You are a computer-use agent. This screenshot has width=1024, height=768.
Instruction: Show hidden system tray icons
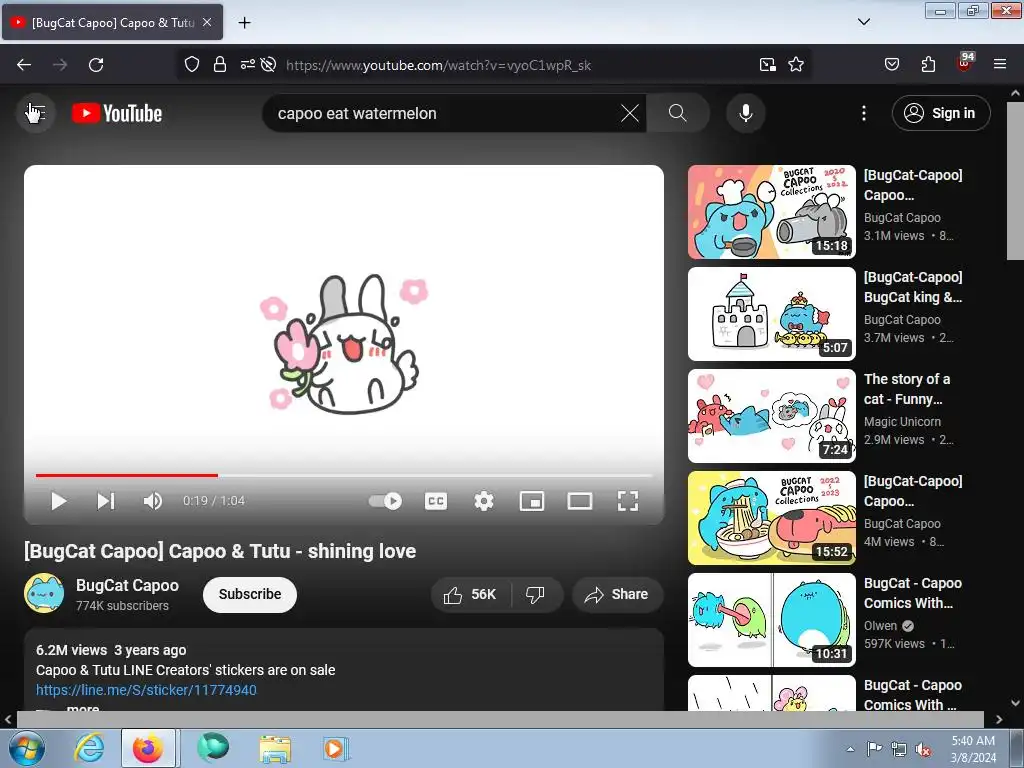click(x=850, y=749)
